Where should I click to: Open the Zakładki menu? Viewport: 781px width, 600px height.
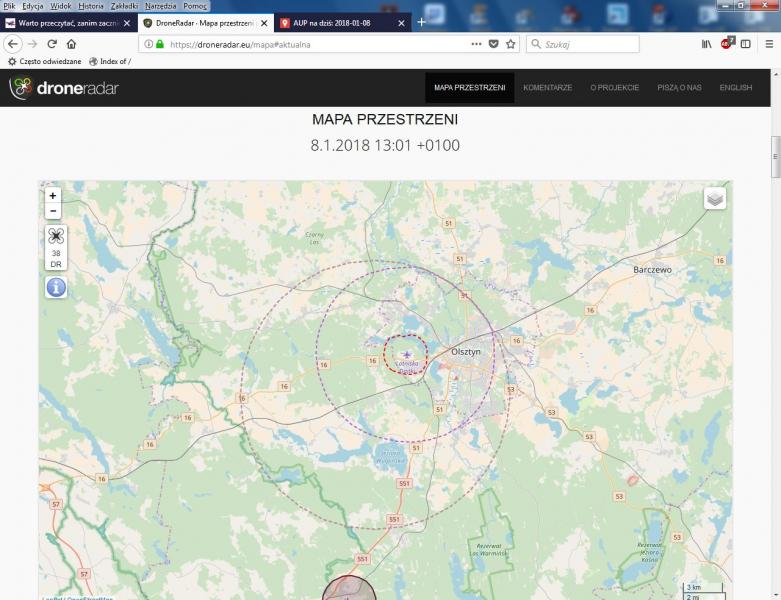(124, 6)
